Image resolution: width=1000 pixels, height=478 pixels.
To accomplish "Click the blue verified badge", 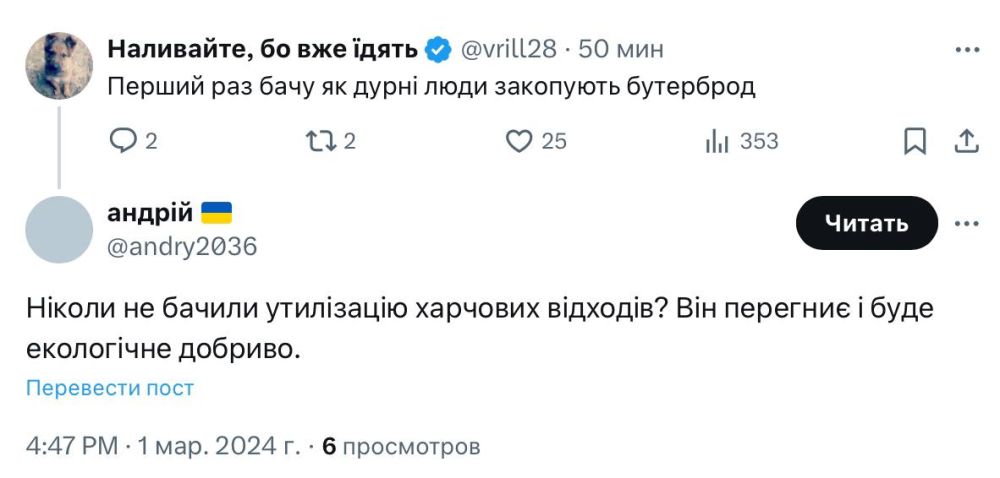I will tap(437, 48).
